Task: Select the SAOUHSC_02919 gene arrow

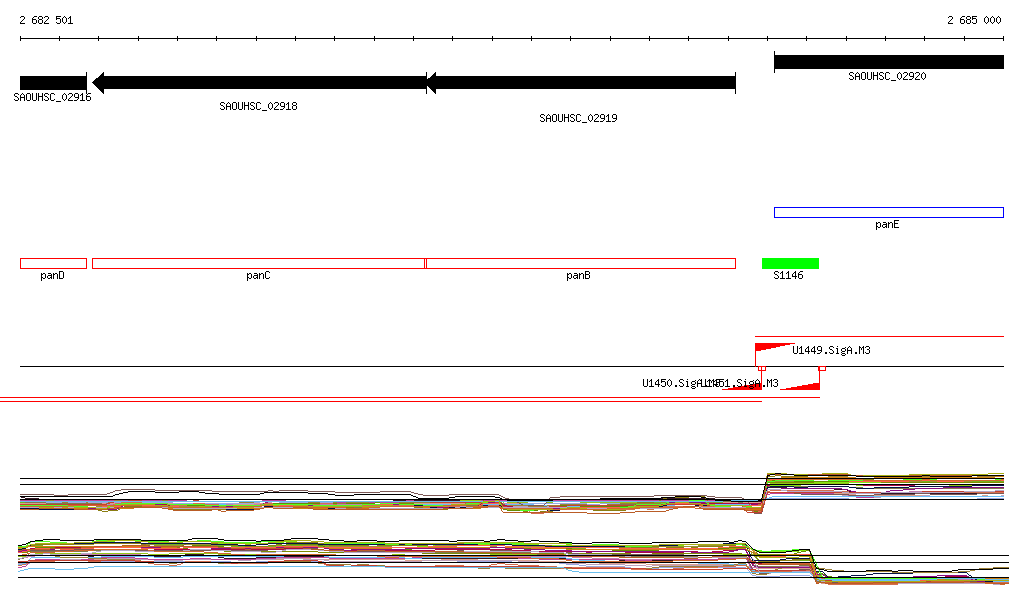Action: [581, 82]
